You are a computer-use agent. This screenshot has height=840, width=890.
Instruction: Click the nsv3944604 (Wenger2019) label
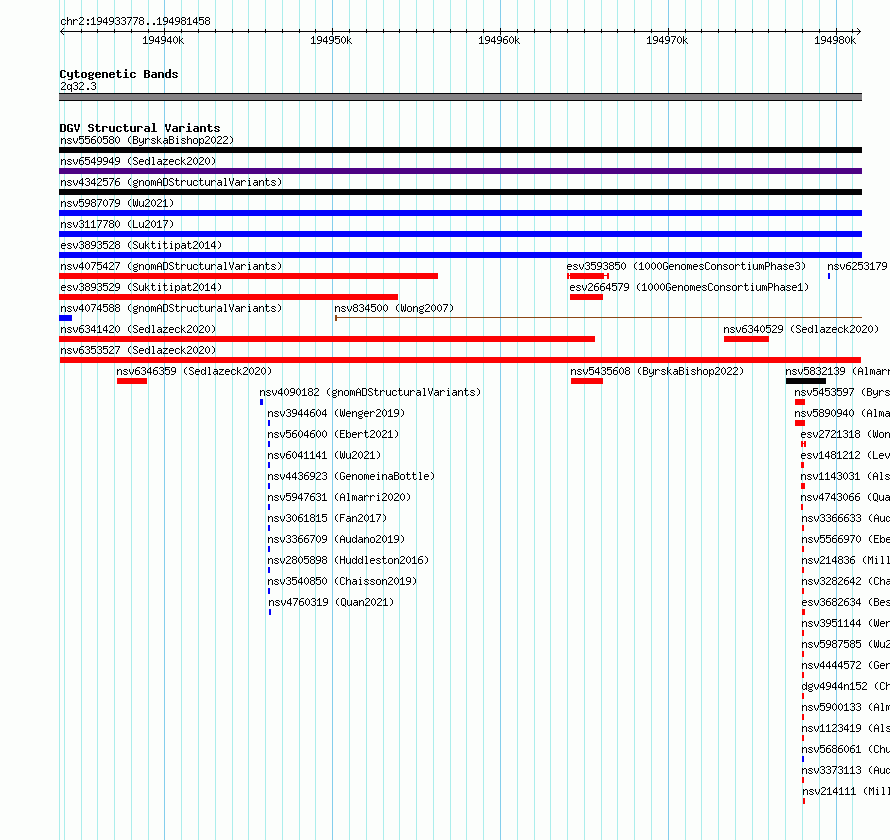point(336,413)
